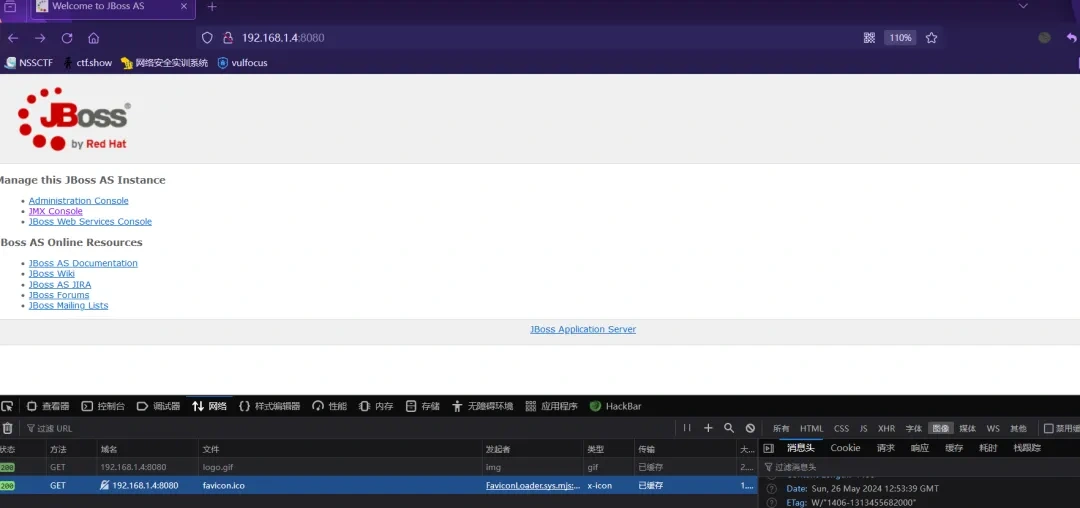1080x508 pixels.
Task: Filter requests by 所有 (all)
Action: (x=781, y=428)
